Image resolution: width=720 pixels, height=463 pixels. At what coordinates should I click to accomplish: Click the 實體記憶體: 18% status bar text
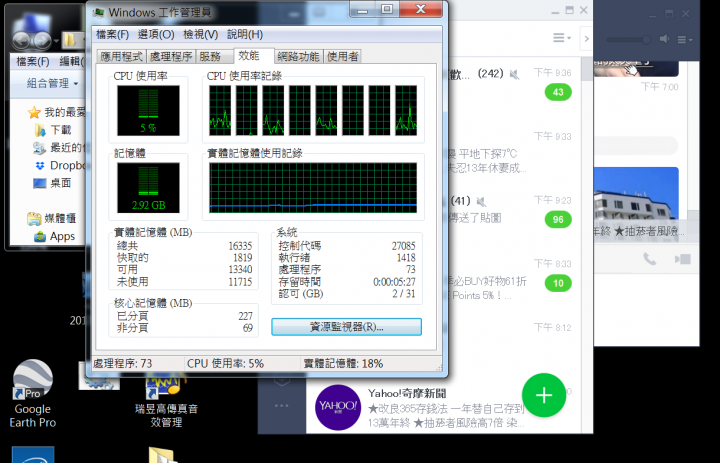(343, 364)
